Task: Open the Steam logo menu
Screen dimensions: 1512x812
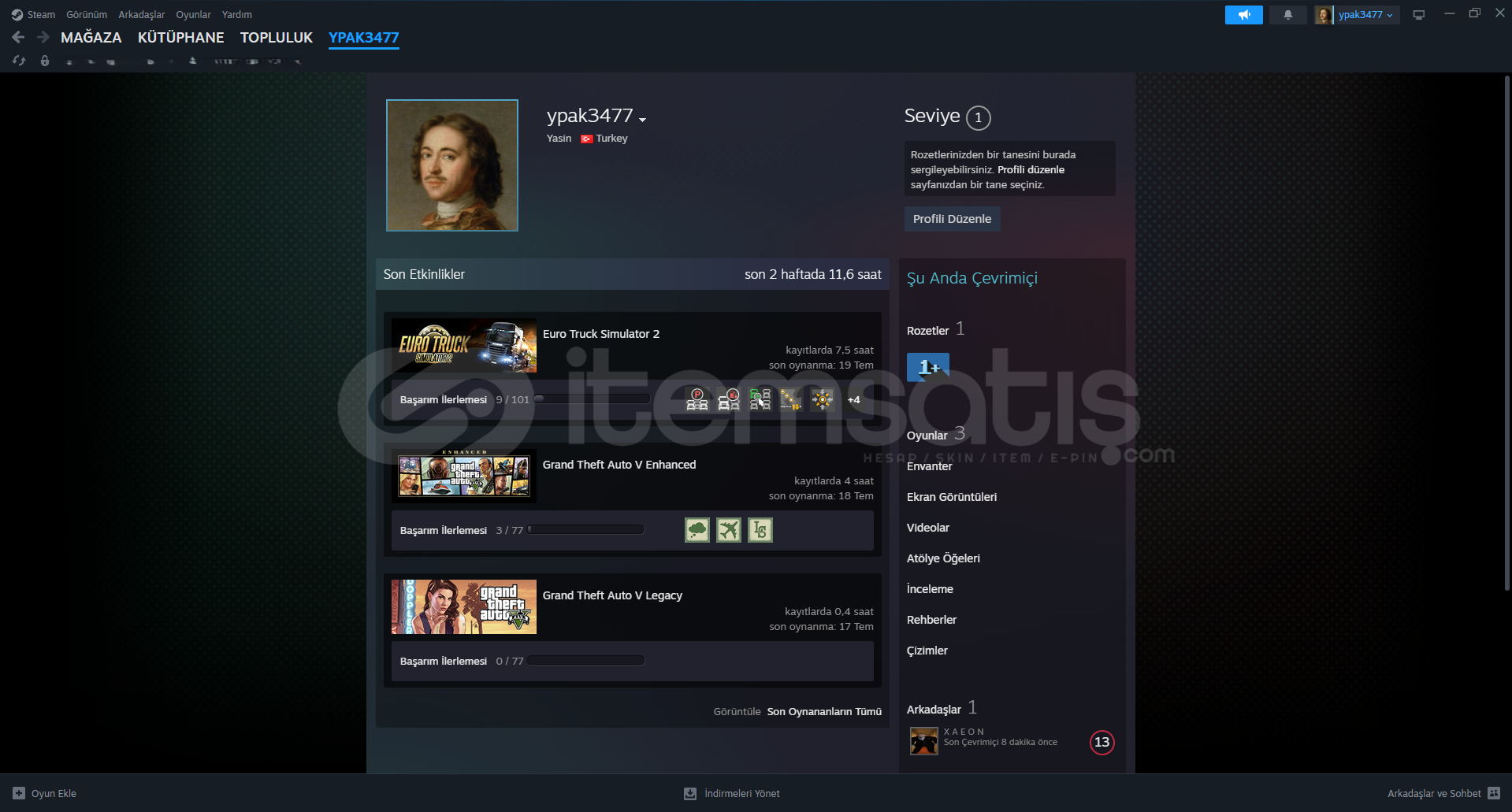Action: pyautogui.click(x=17, y=15)
